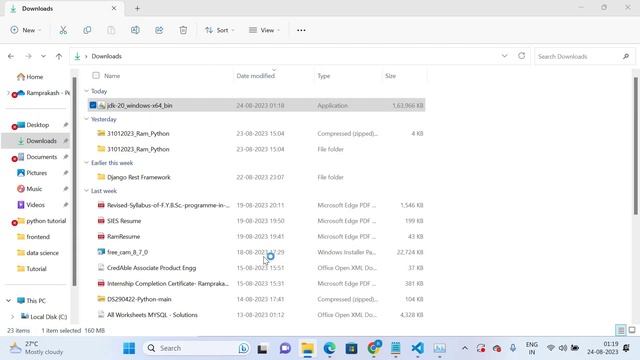
Task: Collapse the Yesterday group
Action: (x=86, y=119)
